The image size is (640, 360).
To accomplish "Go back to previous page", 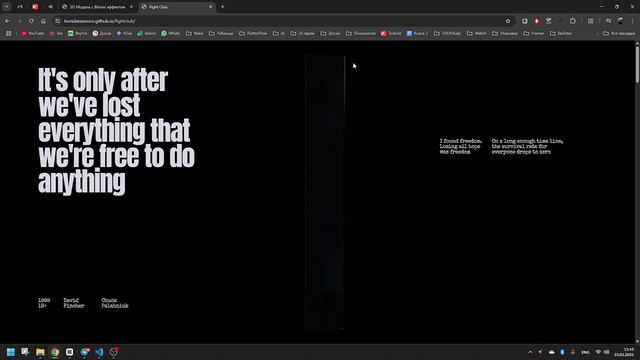I will 7,21.
